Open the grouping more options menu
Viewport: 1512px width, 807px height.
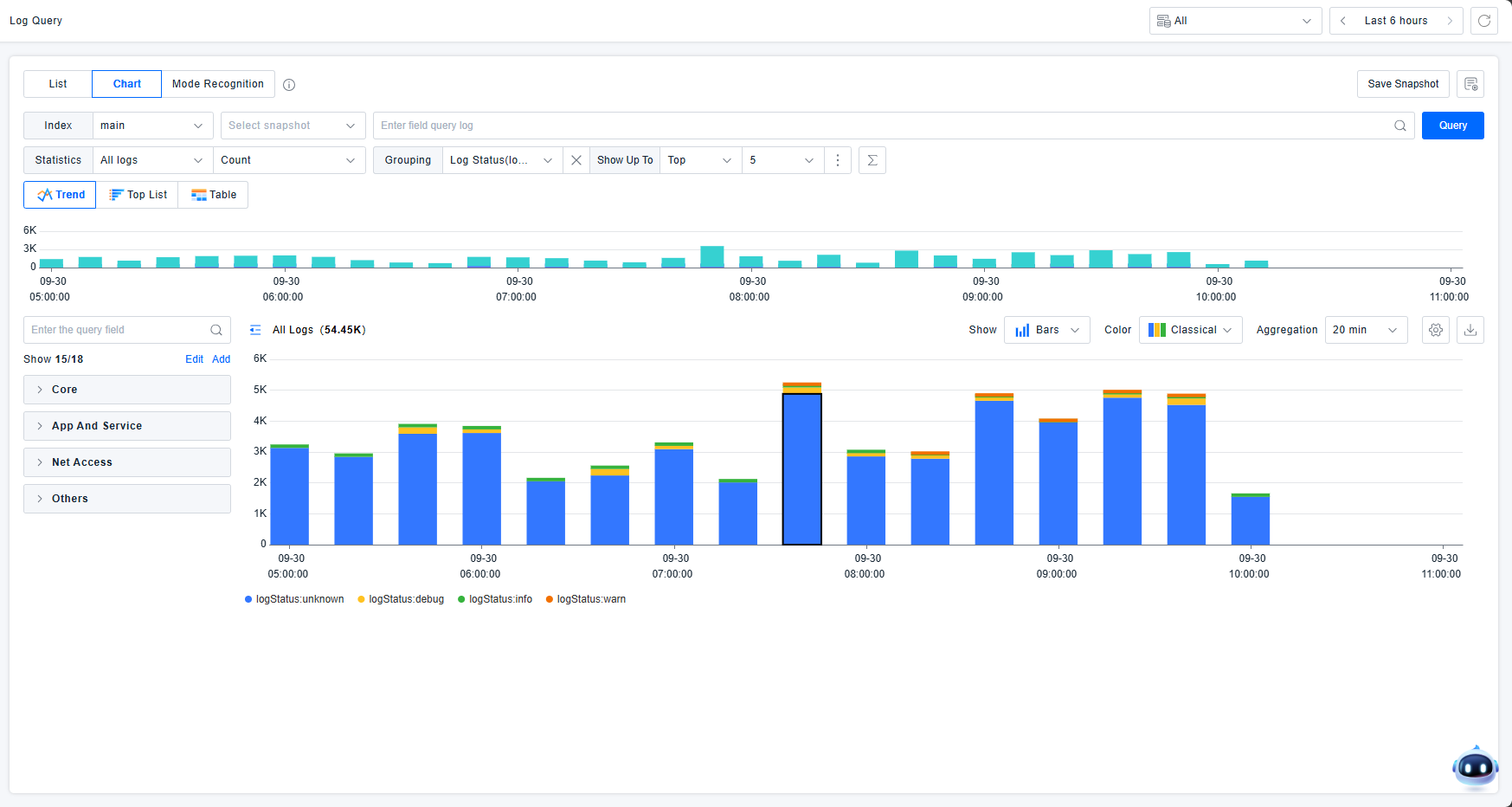tap(837, 160)
